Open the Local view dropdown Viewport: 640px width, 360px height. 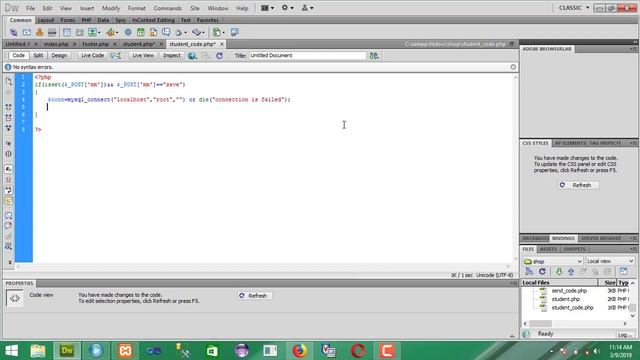point(610,261)
